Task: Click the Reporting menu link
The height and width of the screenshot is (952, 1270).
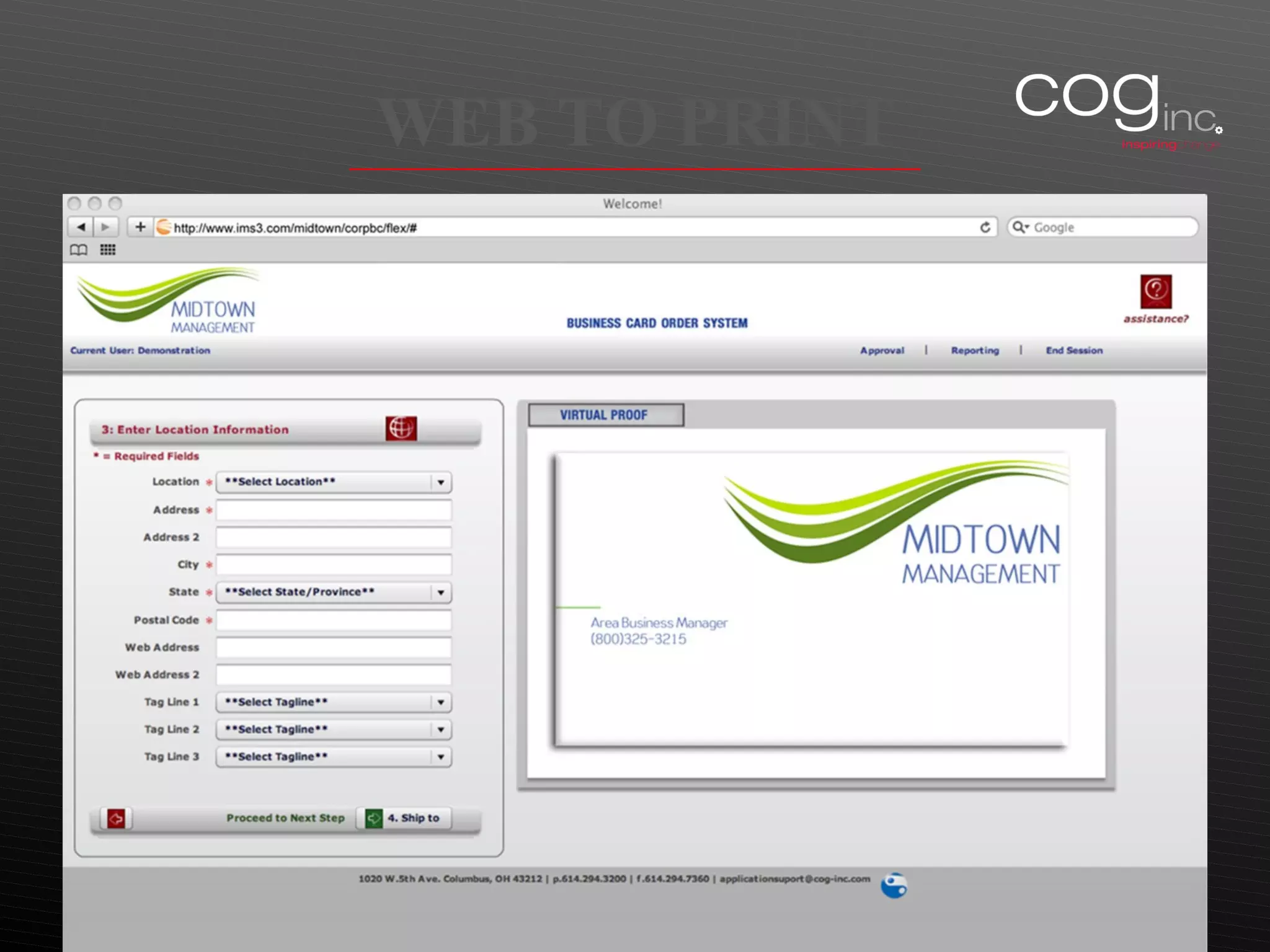Action: tap(975, 351)
